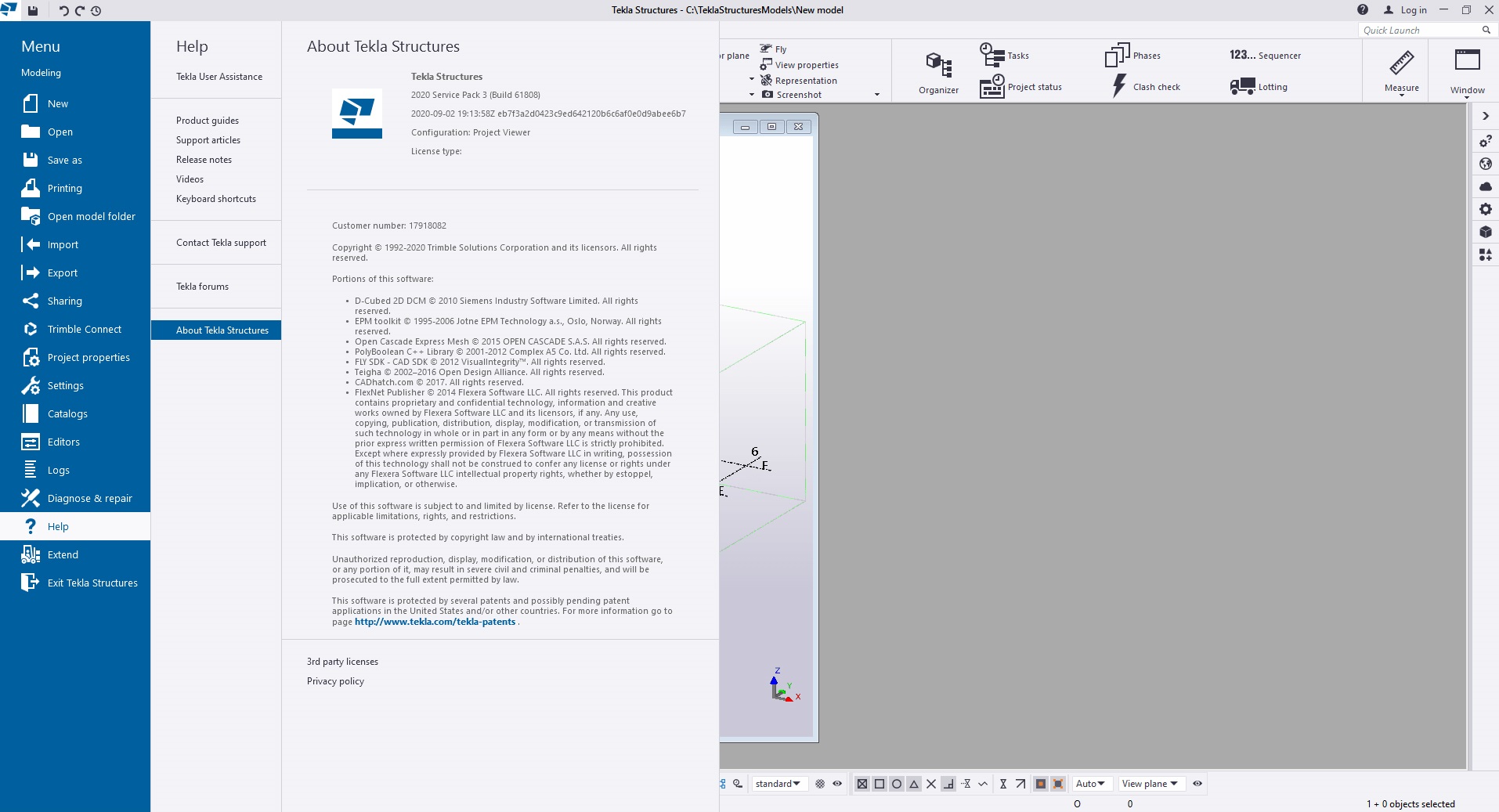
Task: Click the save icon in title bar
Action: click(33, 10)
